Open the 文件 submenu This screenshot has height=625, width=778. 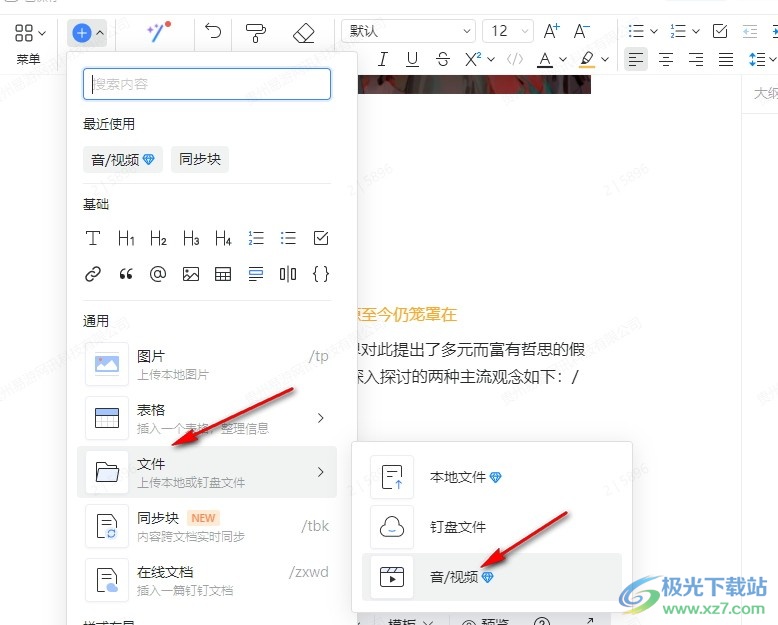[x=207, y=472]
